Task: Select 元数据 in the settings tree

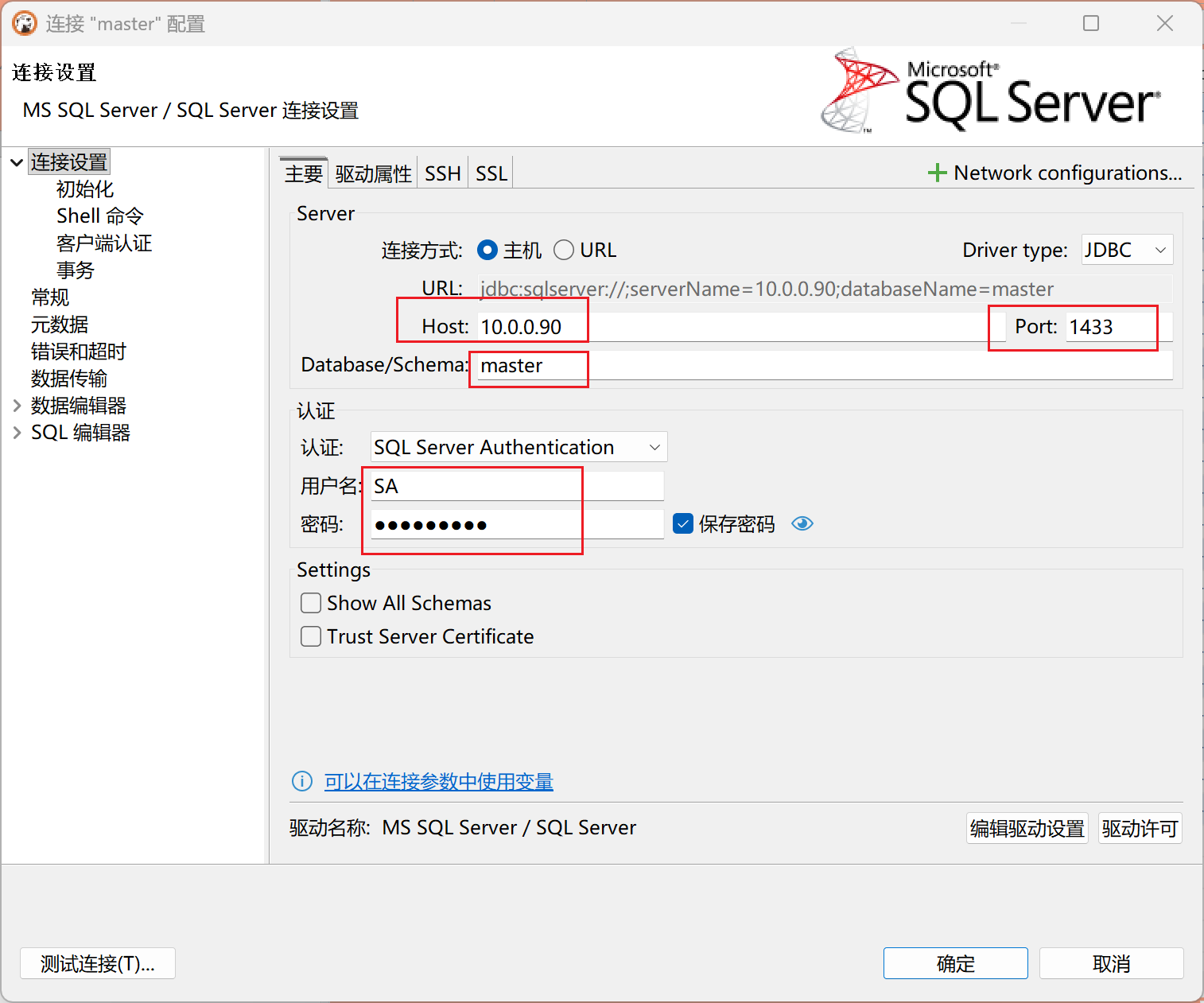Action: pyautogui.click(x=60, y=325)
